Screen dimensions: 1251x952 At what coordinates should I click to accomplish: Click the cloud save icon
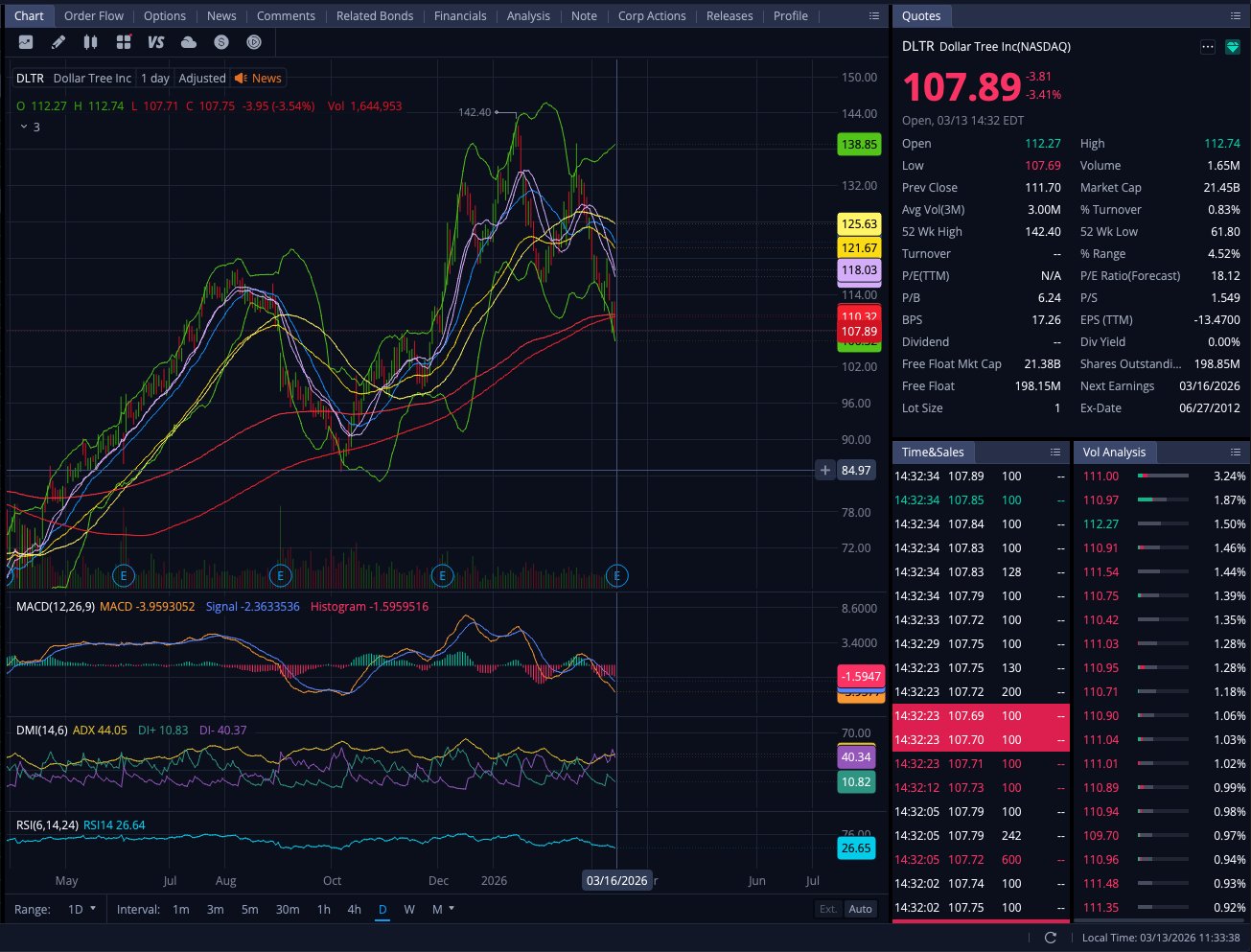[189, 42]
